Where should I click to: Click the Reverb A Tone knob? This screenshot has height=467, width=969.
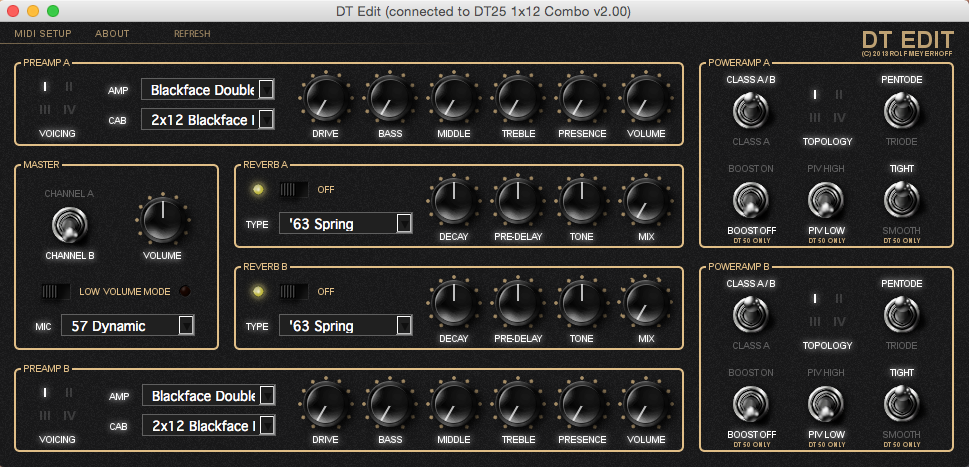tap(581, 200)
